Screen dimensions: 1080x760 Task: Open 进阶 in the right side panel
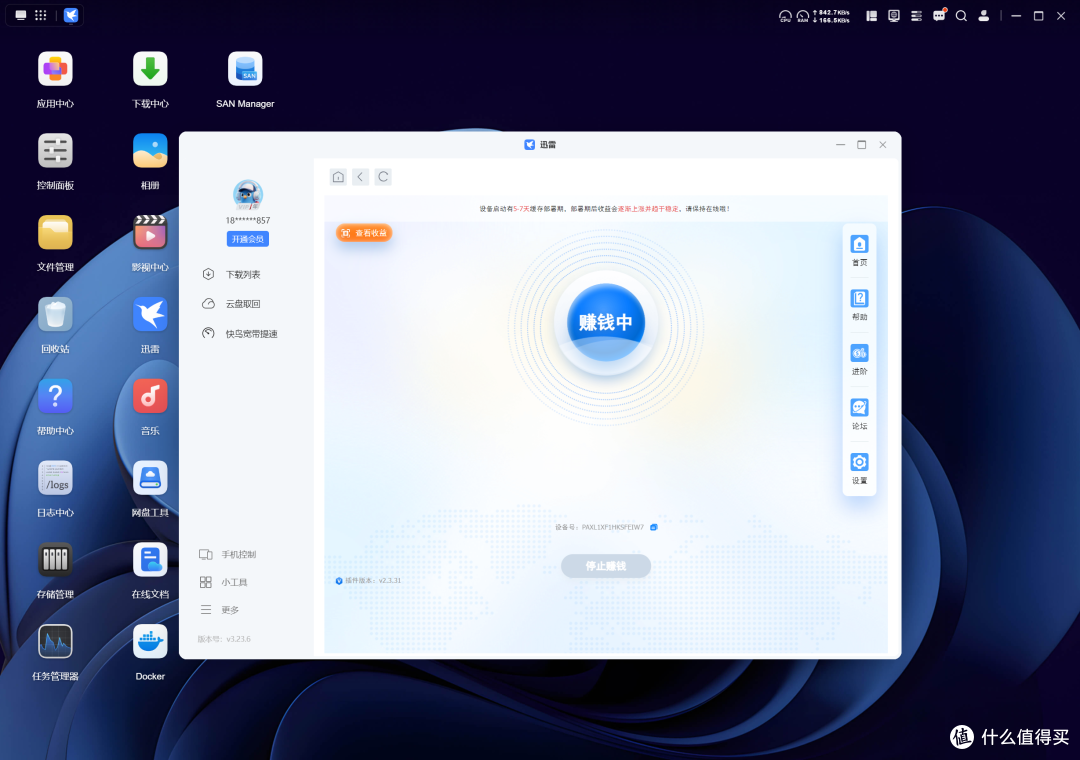click(859, 359)
